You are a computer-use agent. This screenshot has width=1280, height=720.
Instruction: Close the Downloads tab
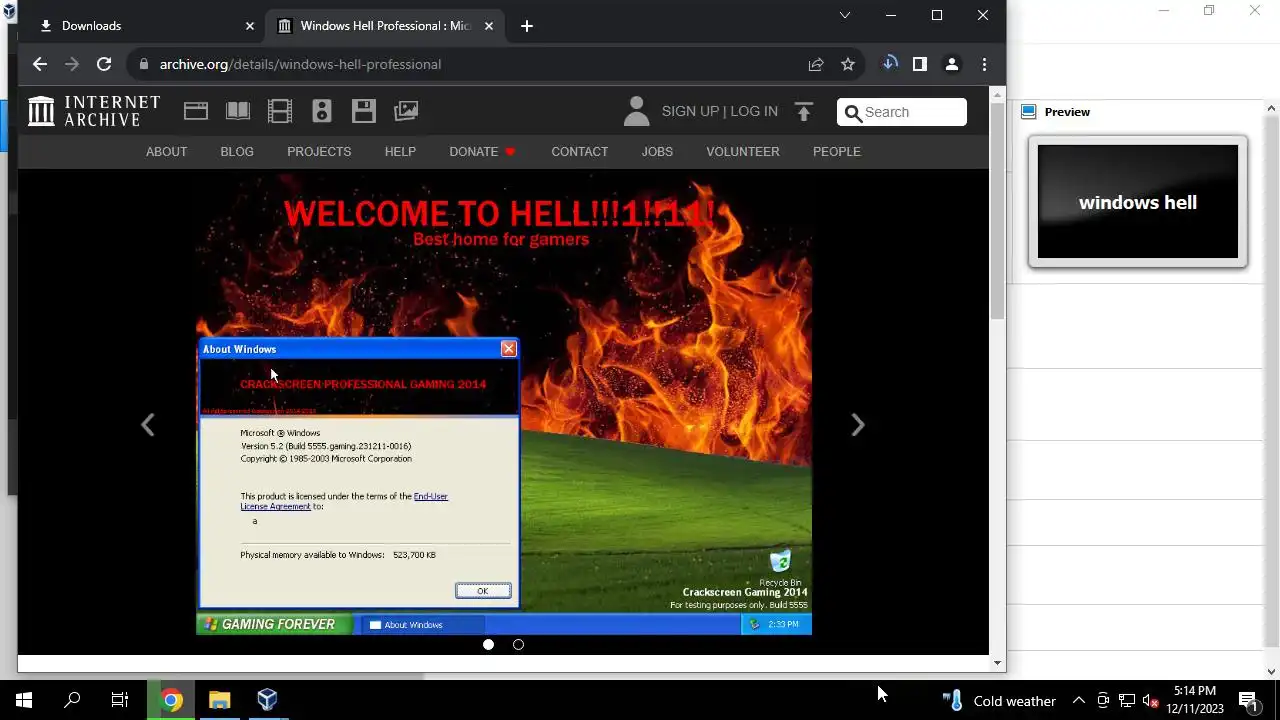click(249, 26)
